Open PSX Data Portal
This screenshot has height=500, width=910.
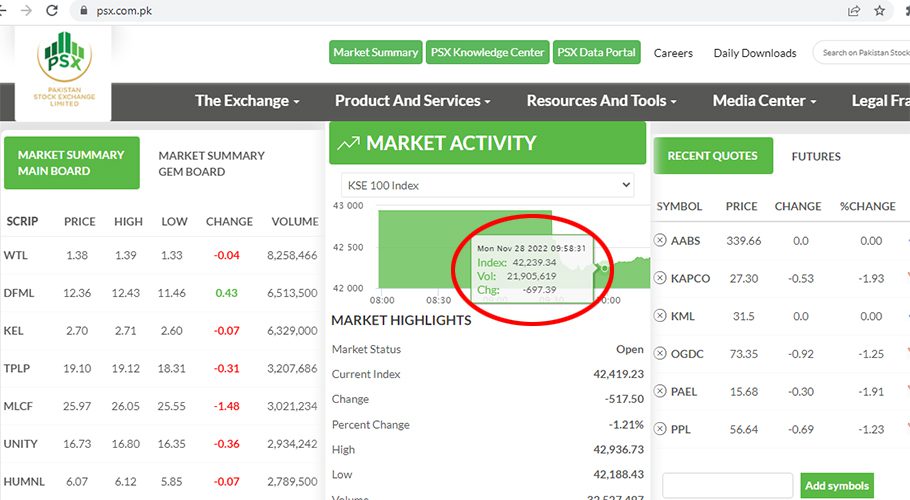tap(597, 52)
